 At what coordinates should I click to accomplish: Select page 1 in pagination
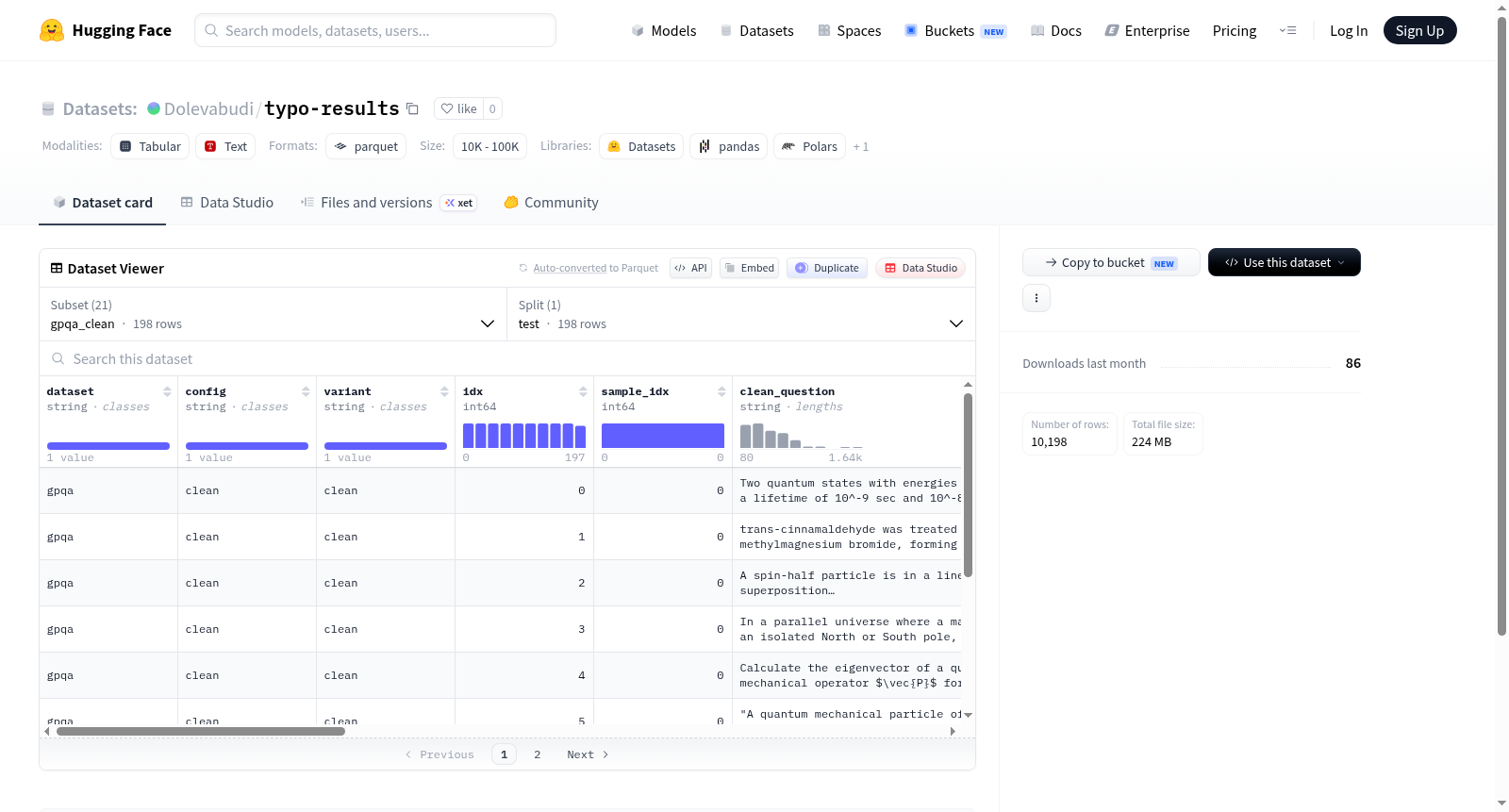pos(505,754)
